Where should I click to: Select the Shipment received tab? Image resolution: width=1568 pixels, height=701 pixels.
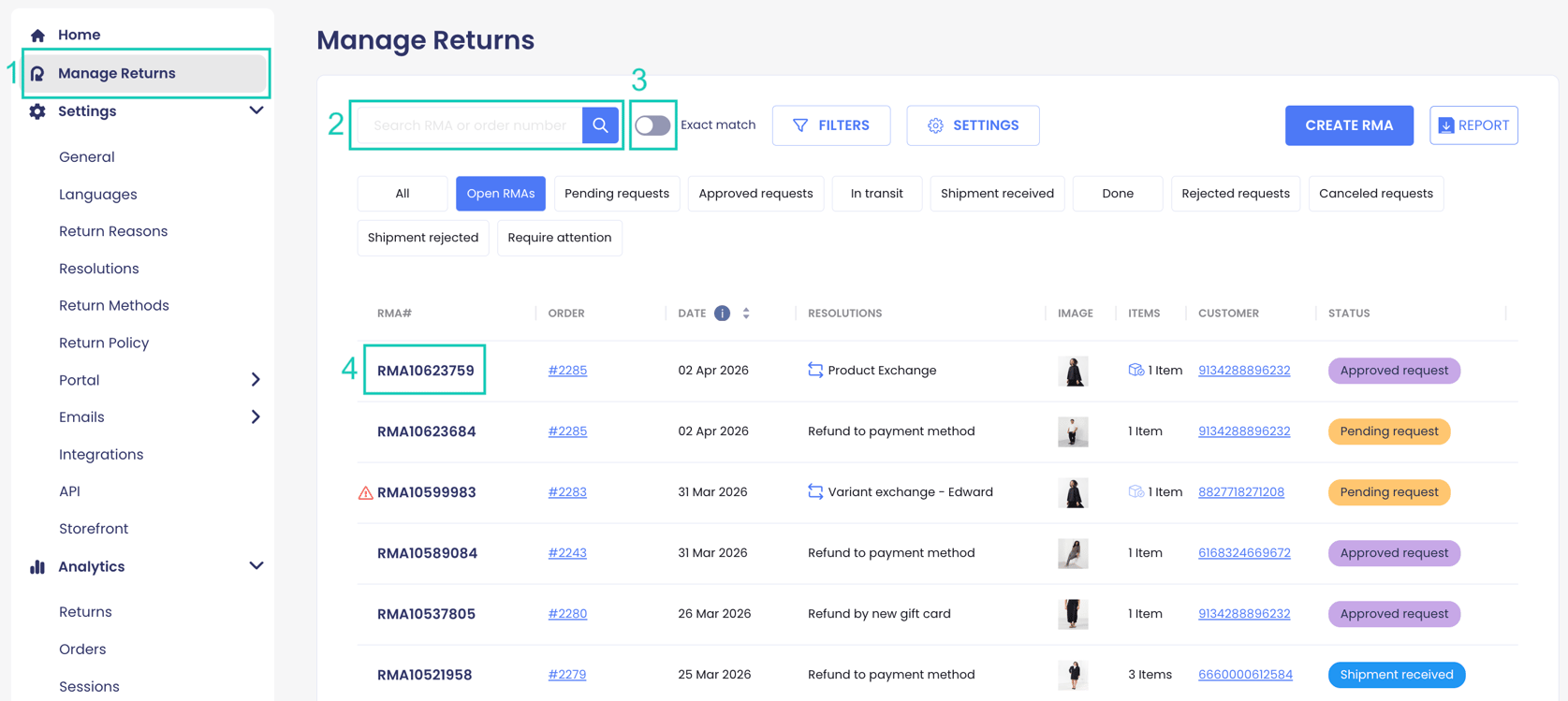997,194
